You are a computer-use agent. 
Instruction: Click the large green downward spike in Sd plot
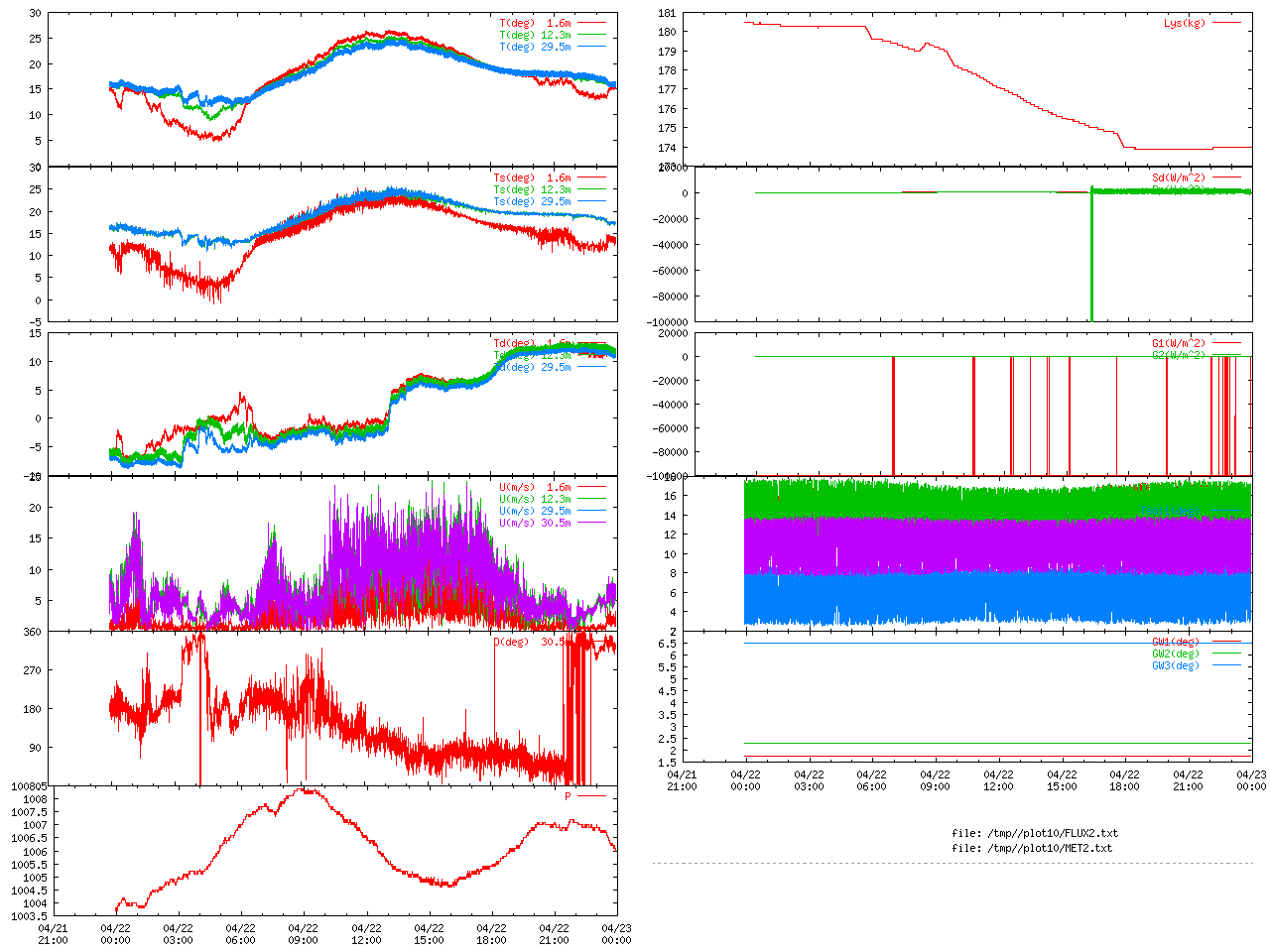(1091, 258)
